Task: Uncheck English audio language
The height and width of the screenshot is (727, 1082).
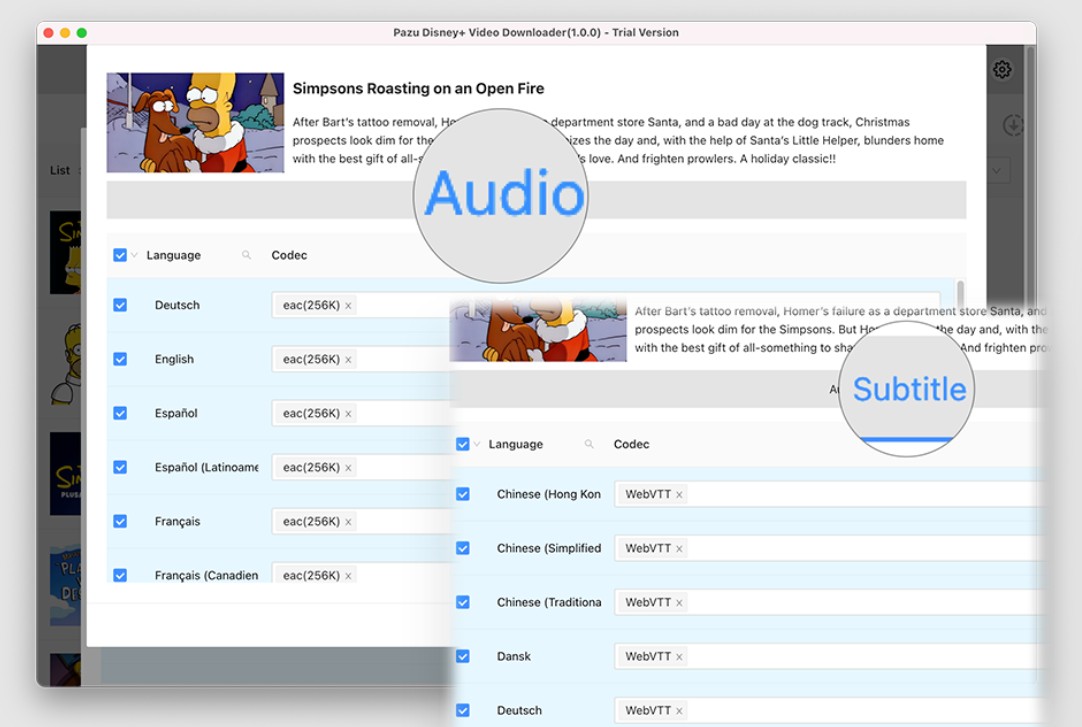Action: 120,359
